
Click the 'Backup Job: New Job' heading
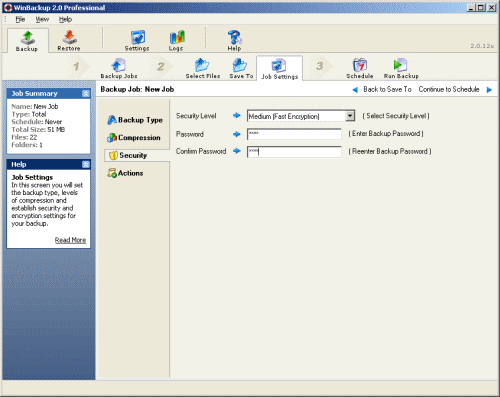coord(137,89)
